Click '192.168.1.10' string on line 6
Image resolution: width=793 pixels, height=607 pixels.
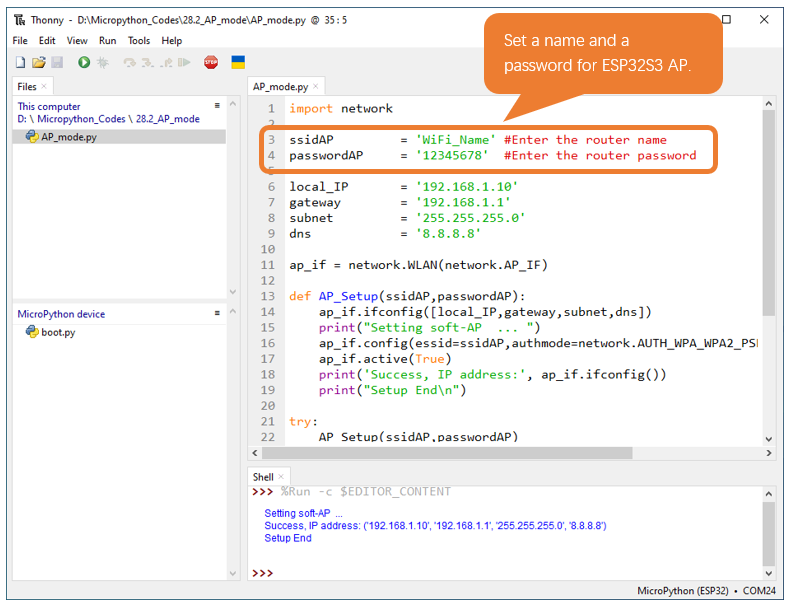[467, 187]
